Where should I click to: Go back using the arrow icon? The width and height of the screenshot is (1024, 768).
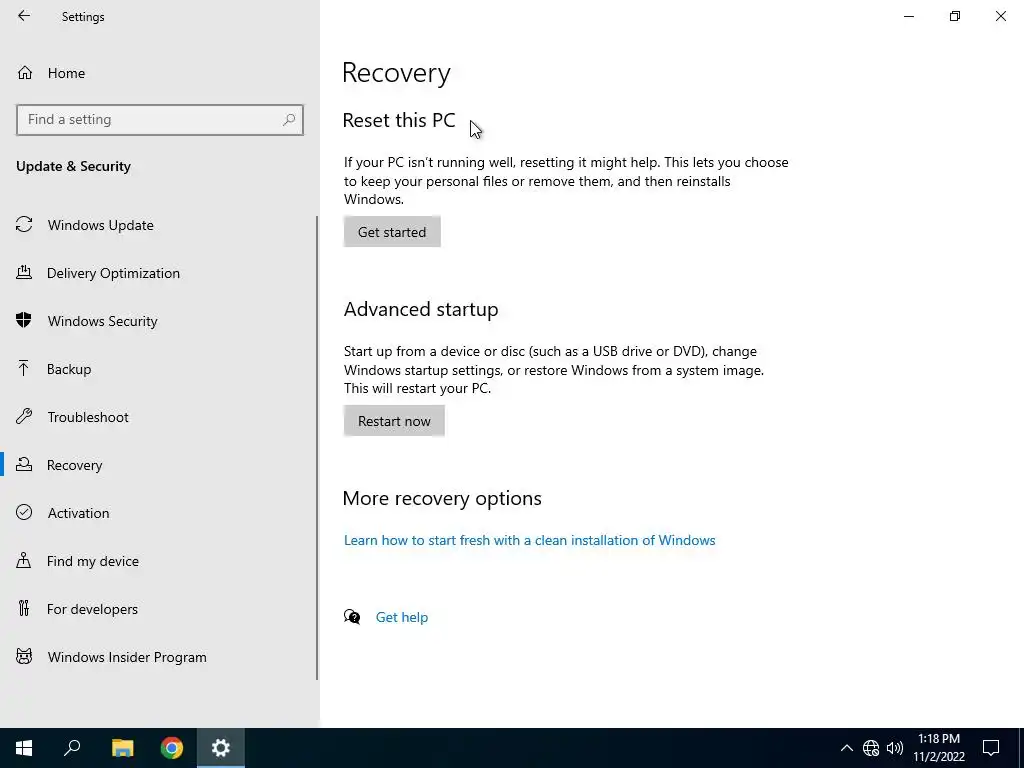tap(24, 16)
